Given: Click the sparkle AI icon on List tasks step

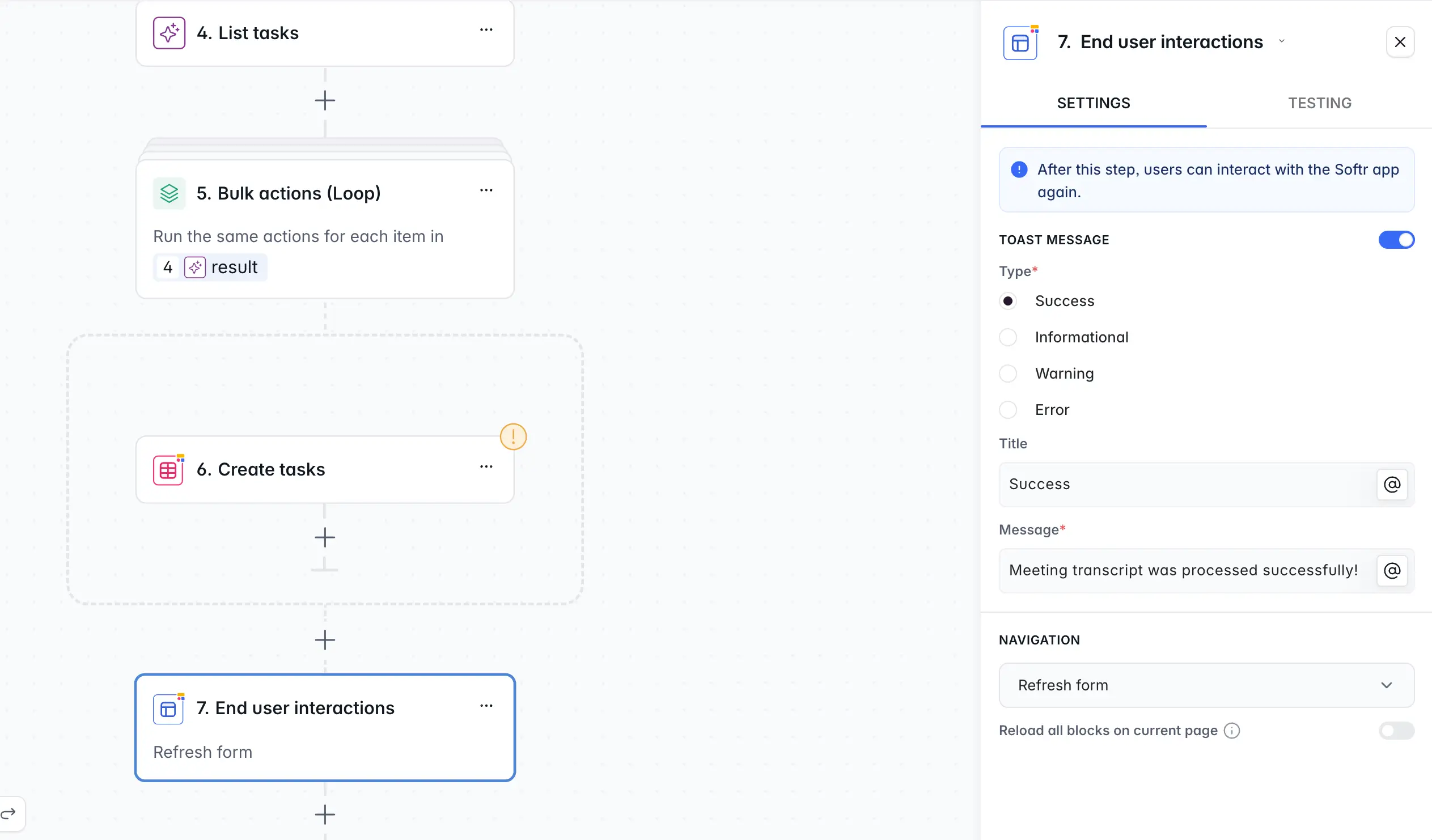Looking at the screenshot, I should point(169,32).
